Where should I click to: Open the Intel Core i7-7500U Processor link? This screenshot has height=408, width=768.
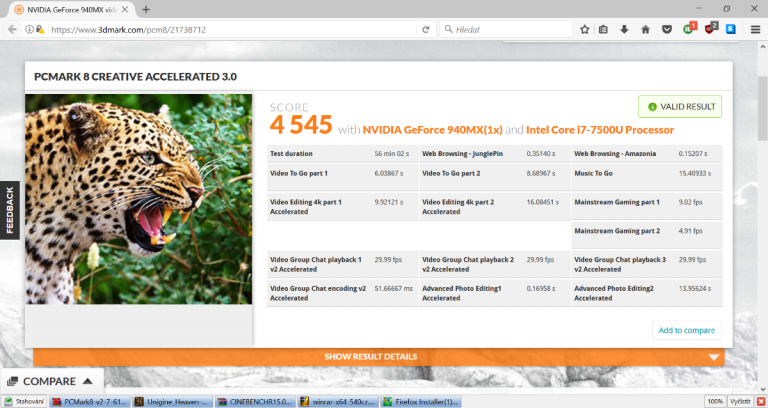click(x=600, y=130)
